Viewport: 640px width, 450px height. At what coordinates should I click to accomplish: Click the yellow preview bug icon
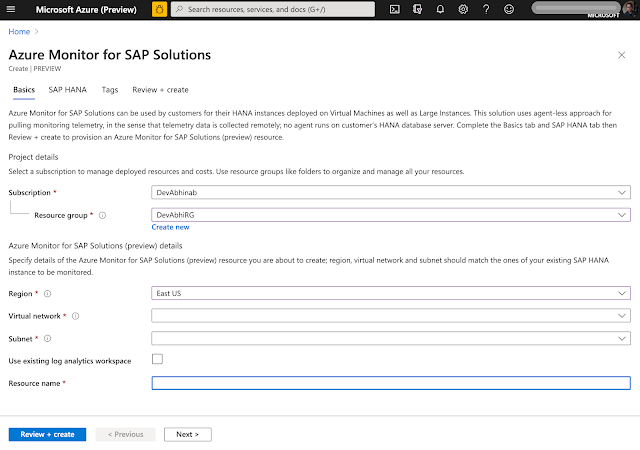[159, 9]
